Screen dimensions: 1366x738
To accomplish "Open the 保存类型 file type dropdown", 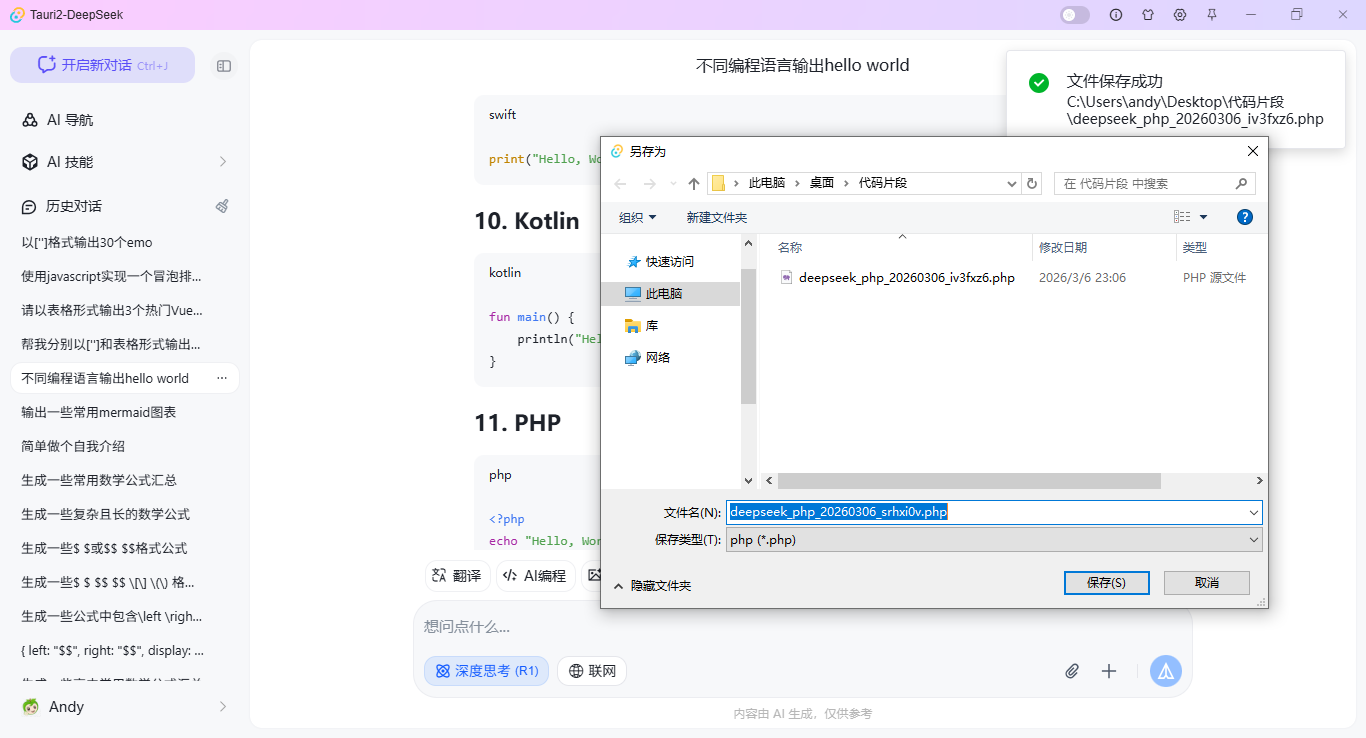I will 1253,539.
